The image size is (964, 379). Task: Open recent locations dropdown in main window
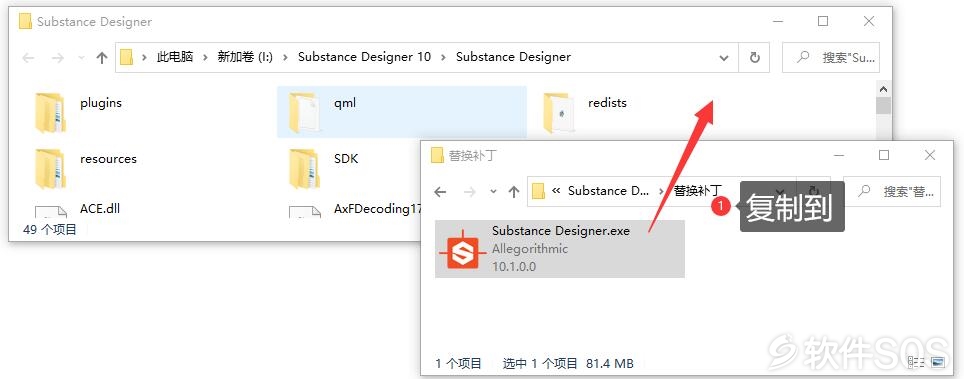click(x=81, y=58)
